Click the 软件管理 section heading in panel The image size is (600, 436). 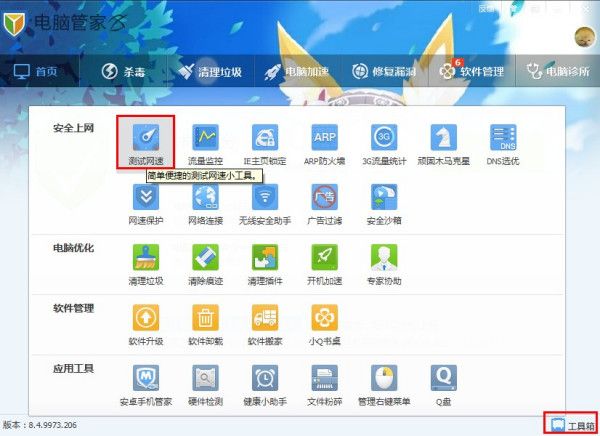(73, 308)
